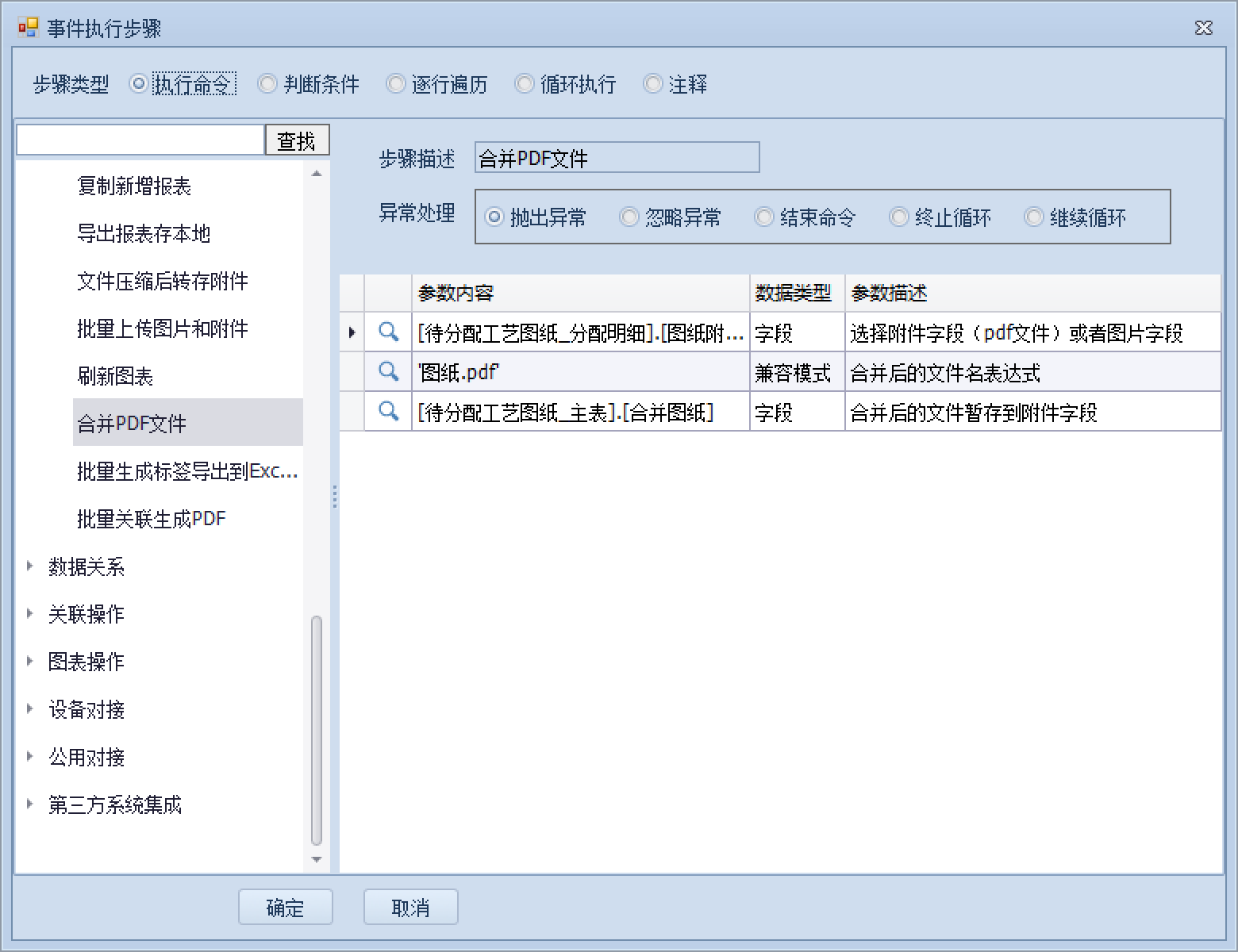The width and height of the screenshot is (1238, 952).
Task: Click magnifier icon beside '图纸.pdf' row
Action: pyautogui.click(x=388, y=371)
